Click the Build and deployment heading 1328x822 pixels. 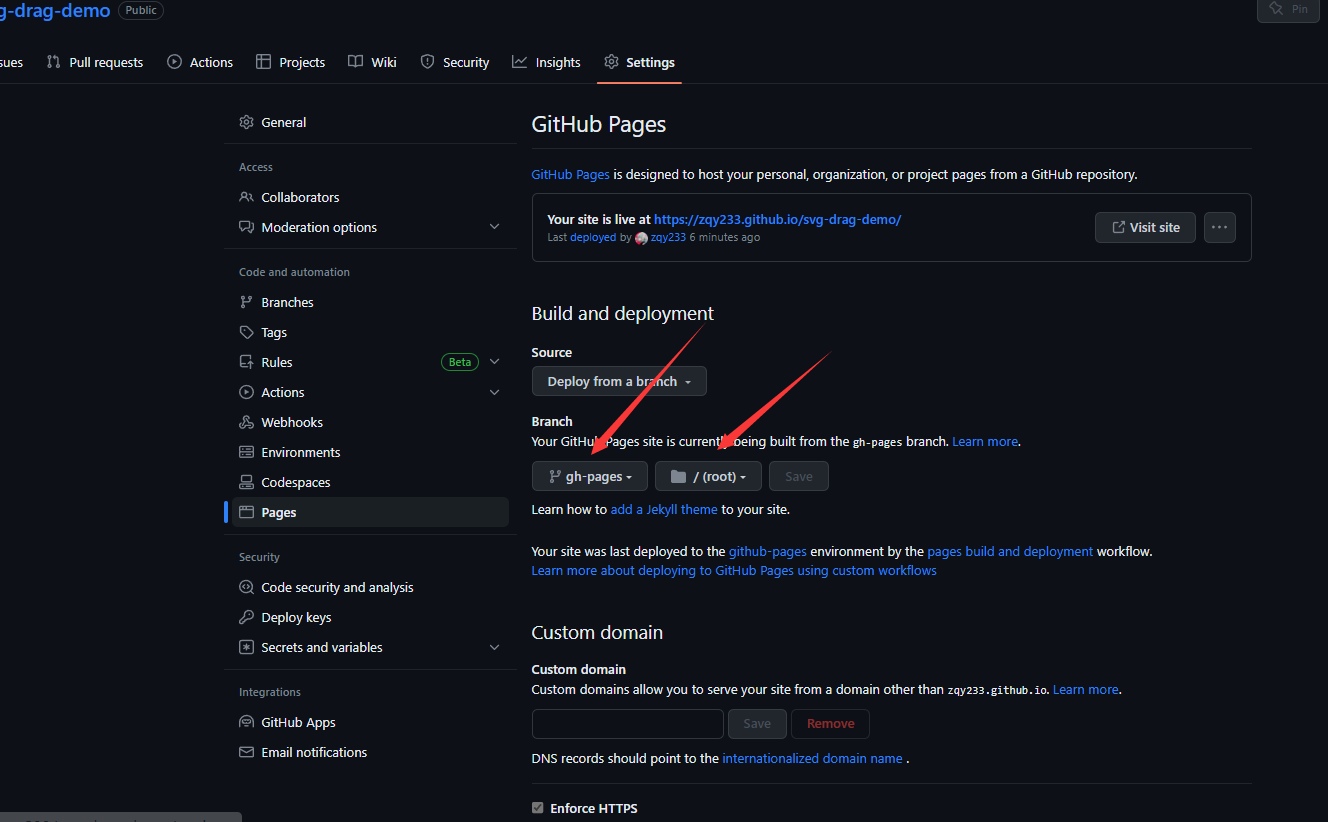click(623, 313)
